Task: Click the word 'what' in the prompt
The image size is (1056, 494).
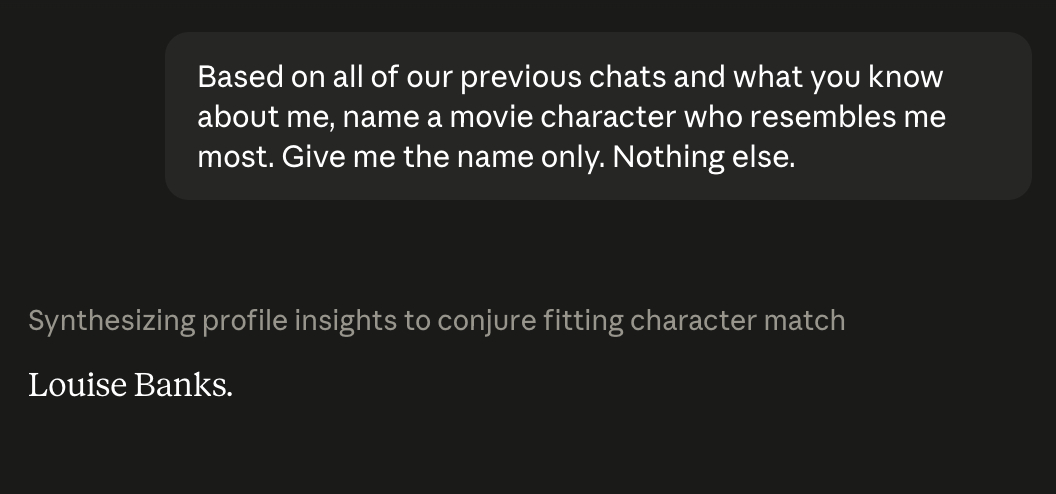Action: tap(768, 77)
